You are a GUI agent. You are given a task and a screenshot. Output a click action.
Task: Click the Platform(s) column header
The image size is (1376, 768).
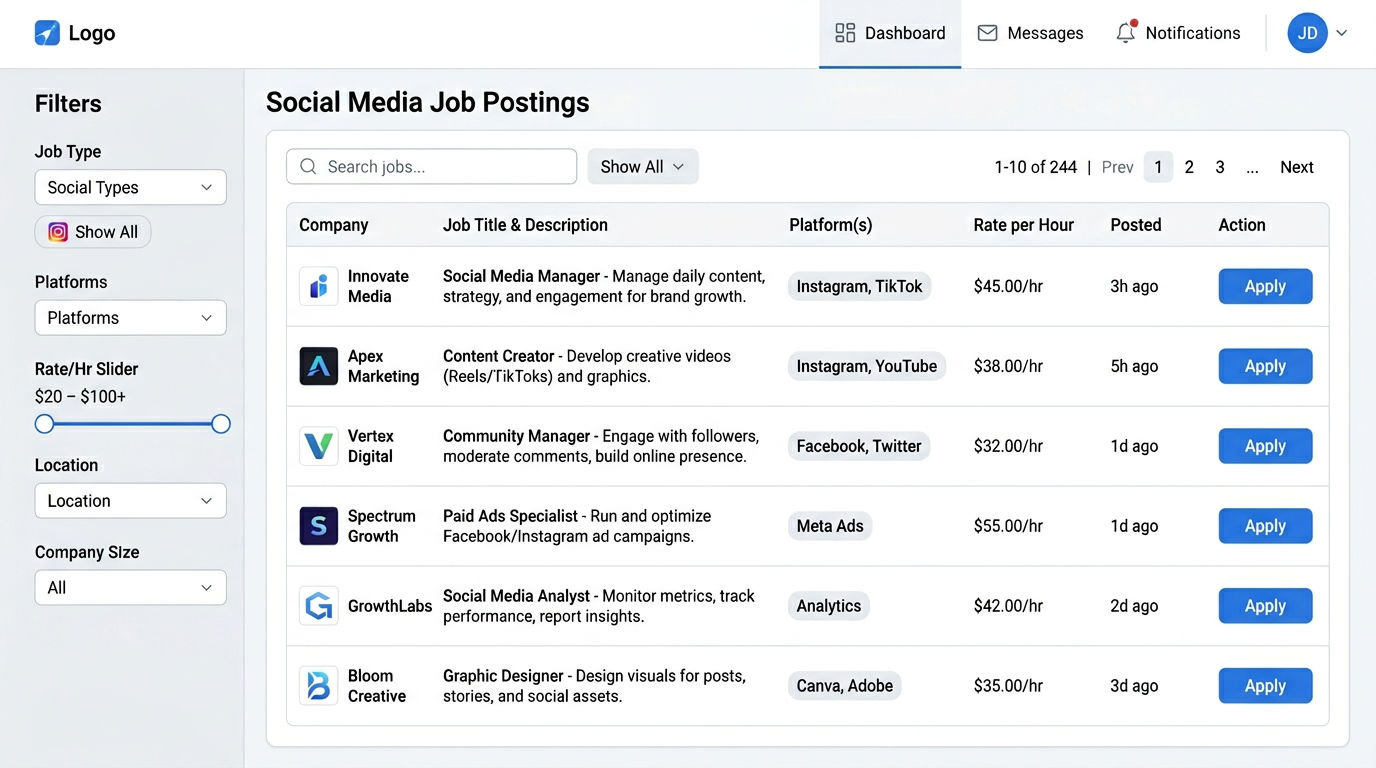point(831,225)
